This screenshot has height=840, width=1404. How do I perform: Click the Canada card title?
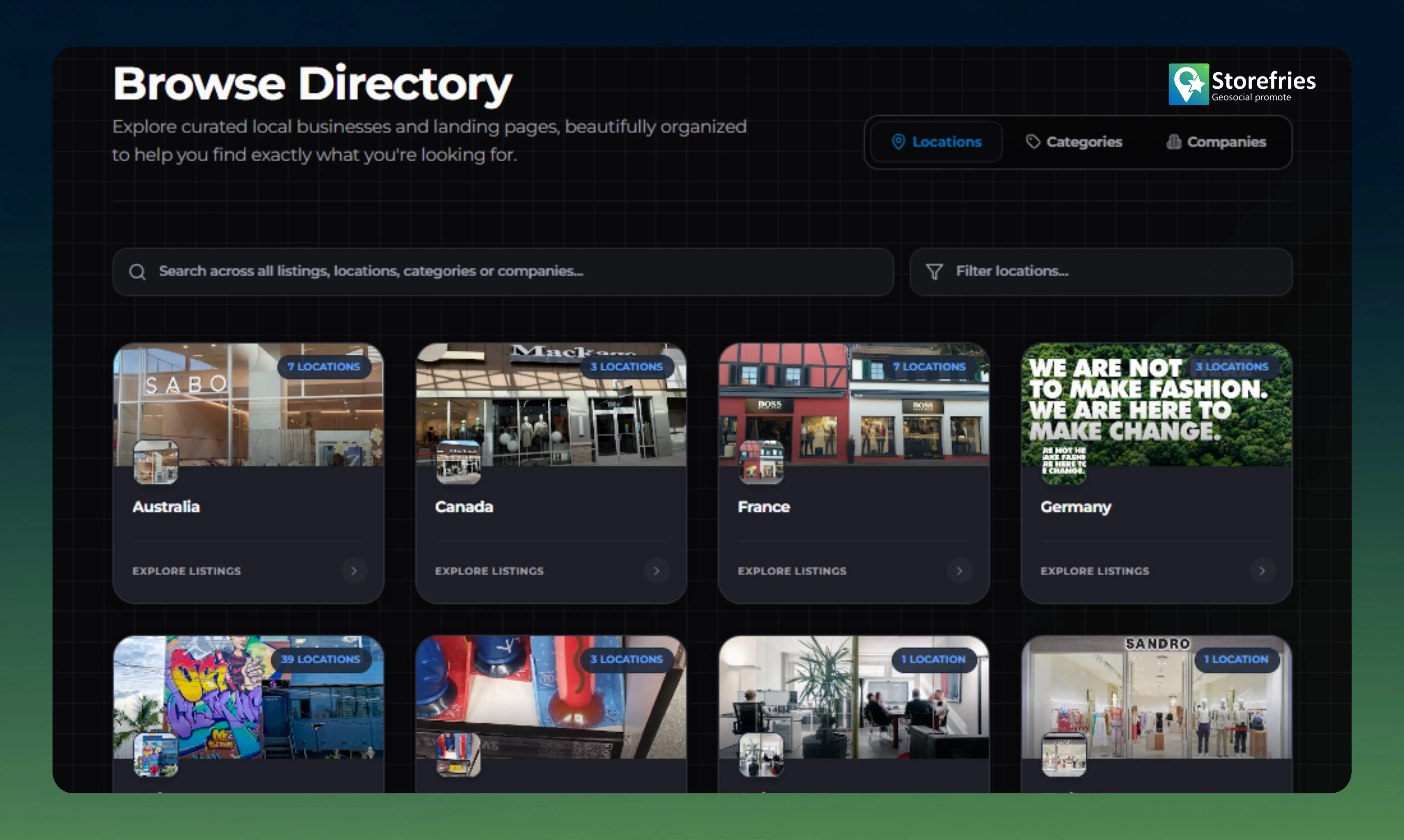tap(464, 507)
